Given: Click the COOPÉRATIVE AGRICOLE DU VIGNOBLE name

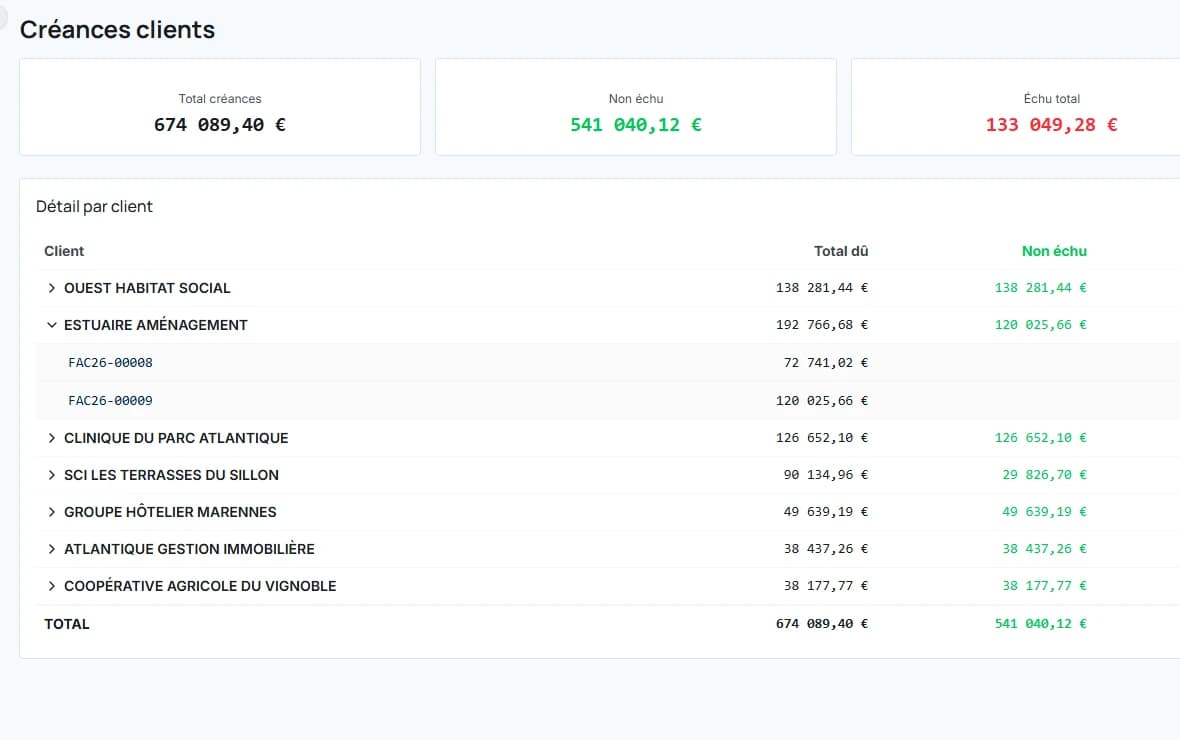Looking at the screenshot, I should [x=200, y=586].
